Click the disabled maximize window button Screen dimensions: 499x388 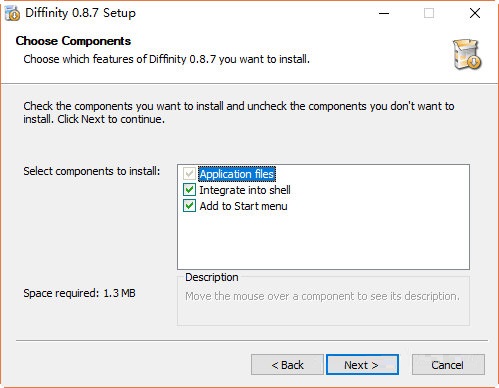pyautogui.click(x=429, y=13)
